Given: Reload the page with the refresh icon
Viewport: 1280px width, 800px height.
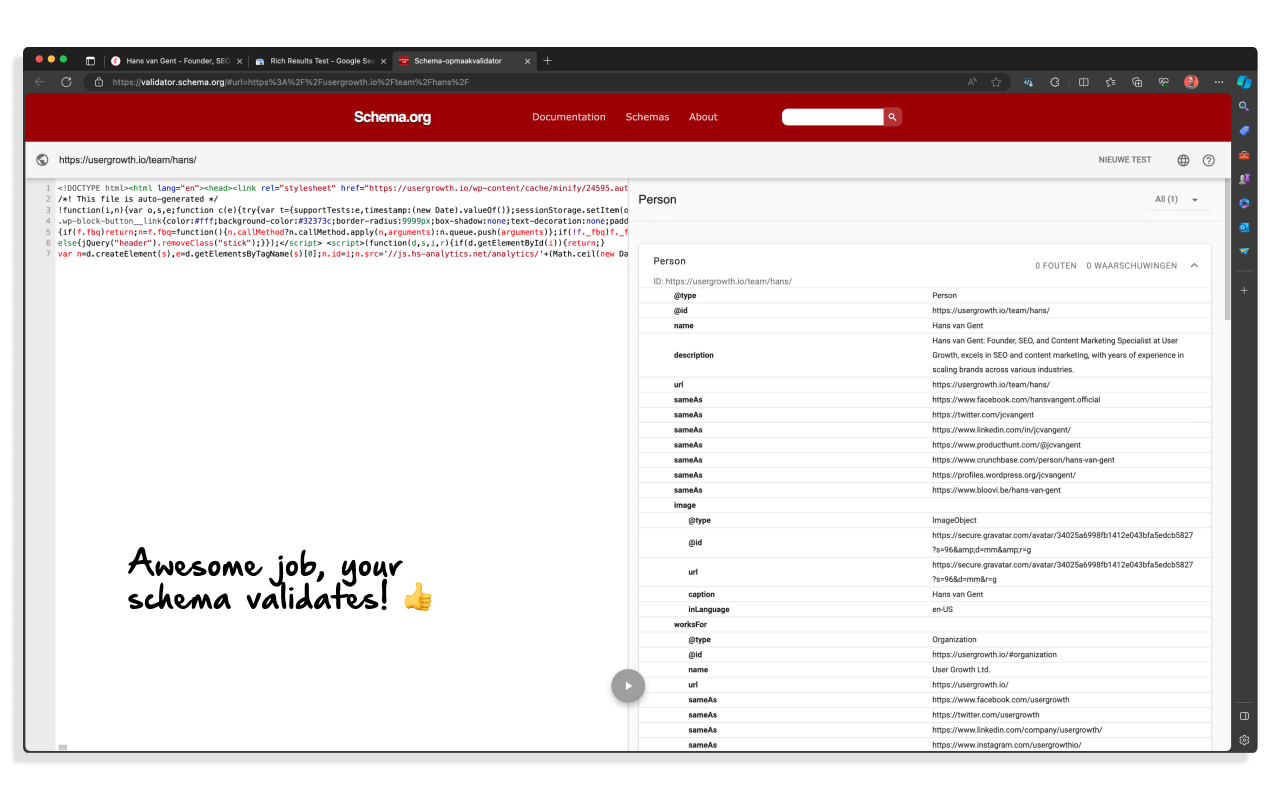Looking at the screenshot, I should click(x=66, y=82).
